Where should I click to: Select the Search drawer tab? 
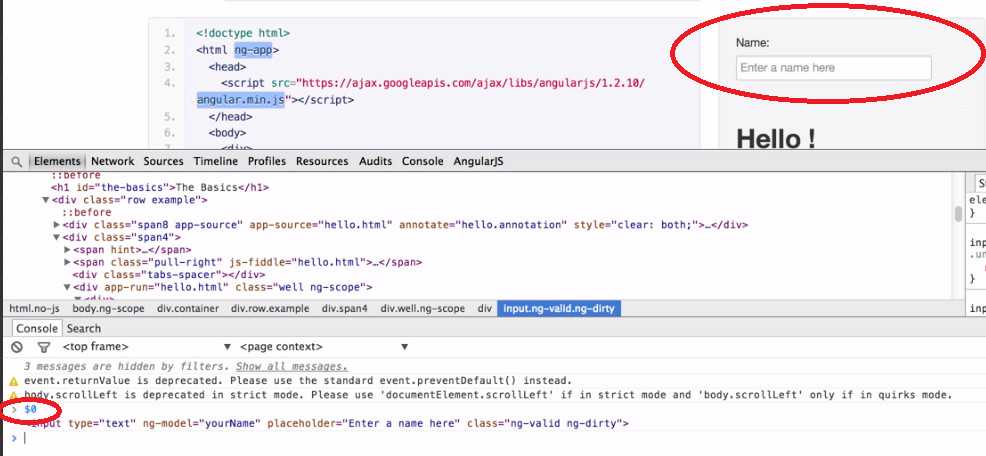(84, 328)
